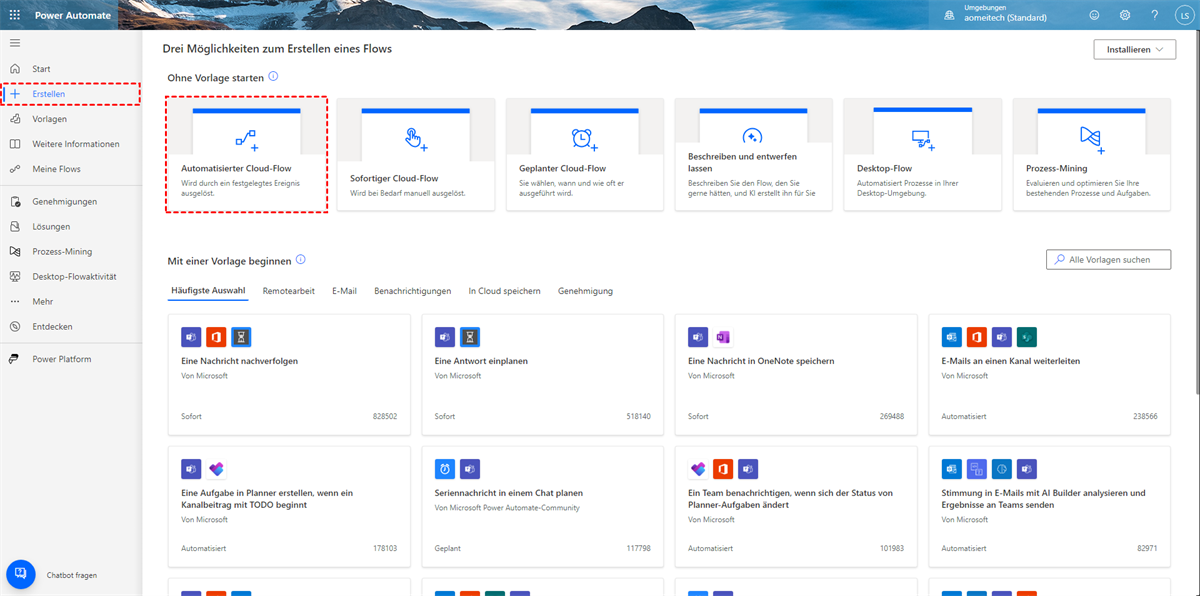Expand the Mehr navigation item
Image resolution: width=1200 pixels, height=596 pixels.
[x=43, y=301]
